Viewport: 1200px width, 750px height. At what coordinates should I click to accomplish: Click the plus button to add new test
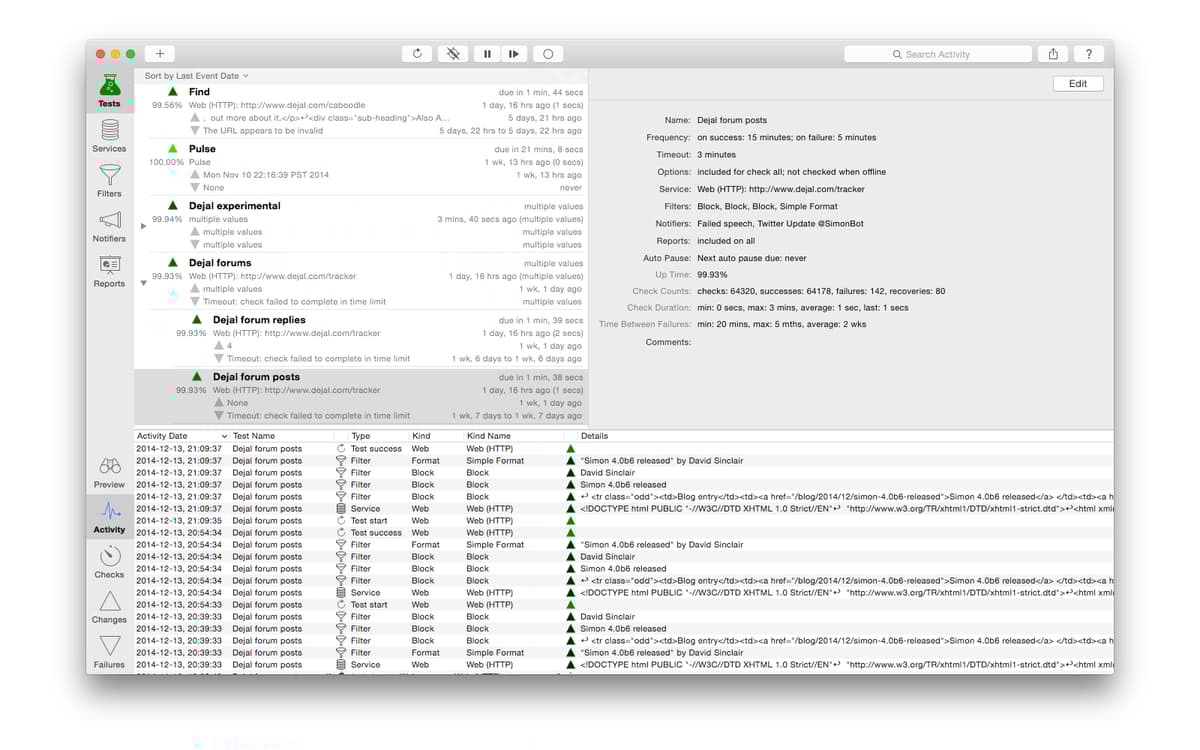[x=160, y=54]
